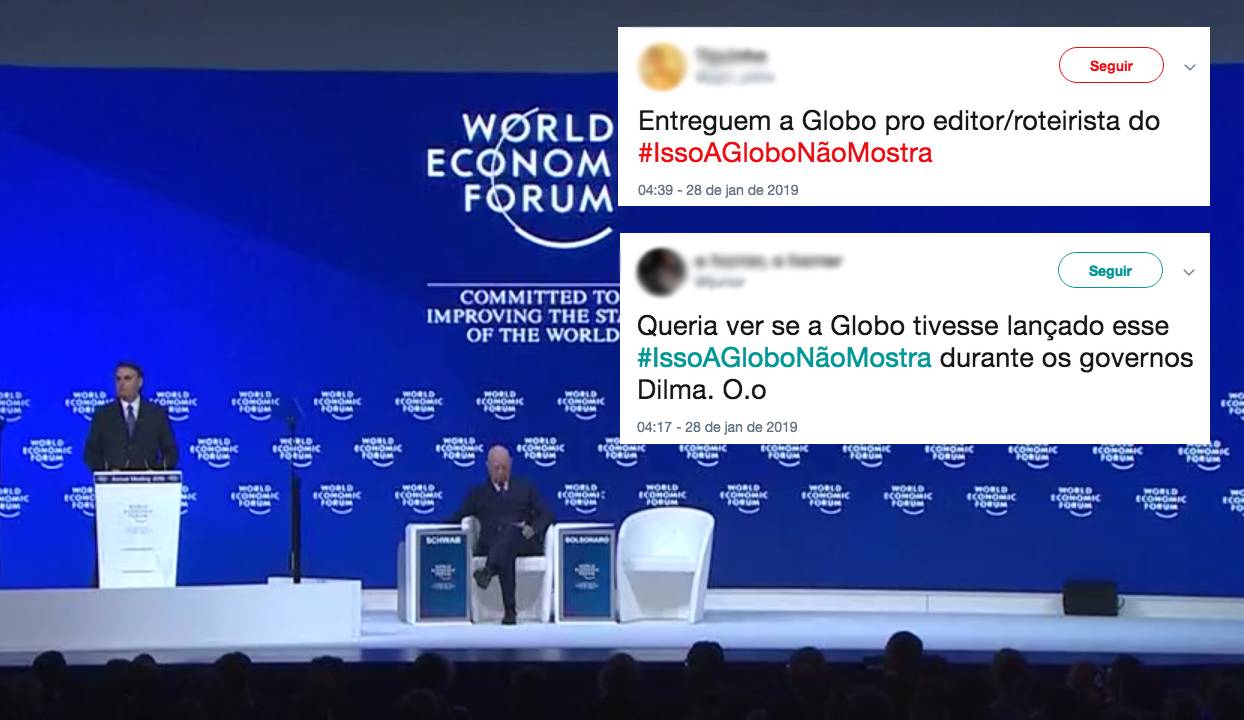
Task: Open the red #IssoAGloboNãoMostra hashtag
Action: pos(785,153)
